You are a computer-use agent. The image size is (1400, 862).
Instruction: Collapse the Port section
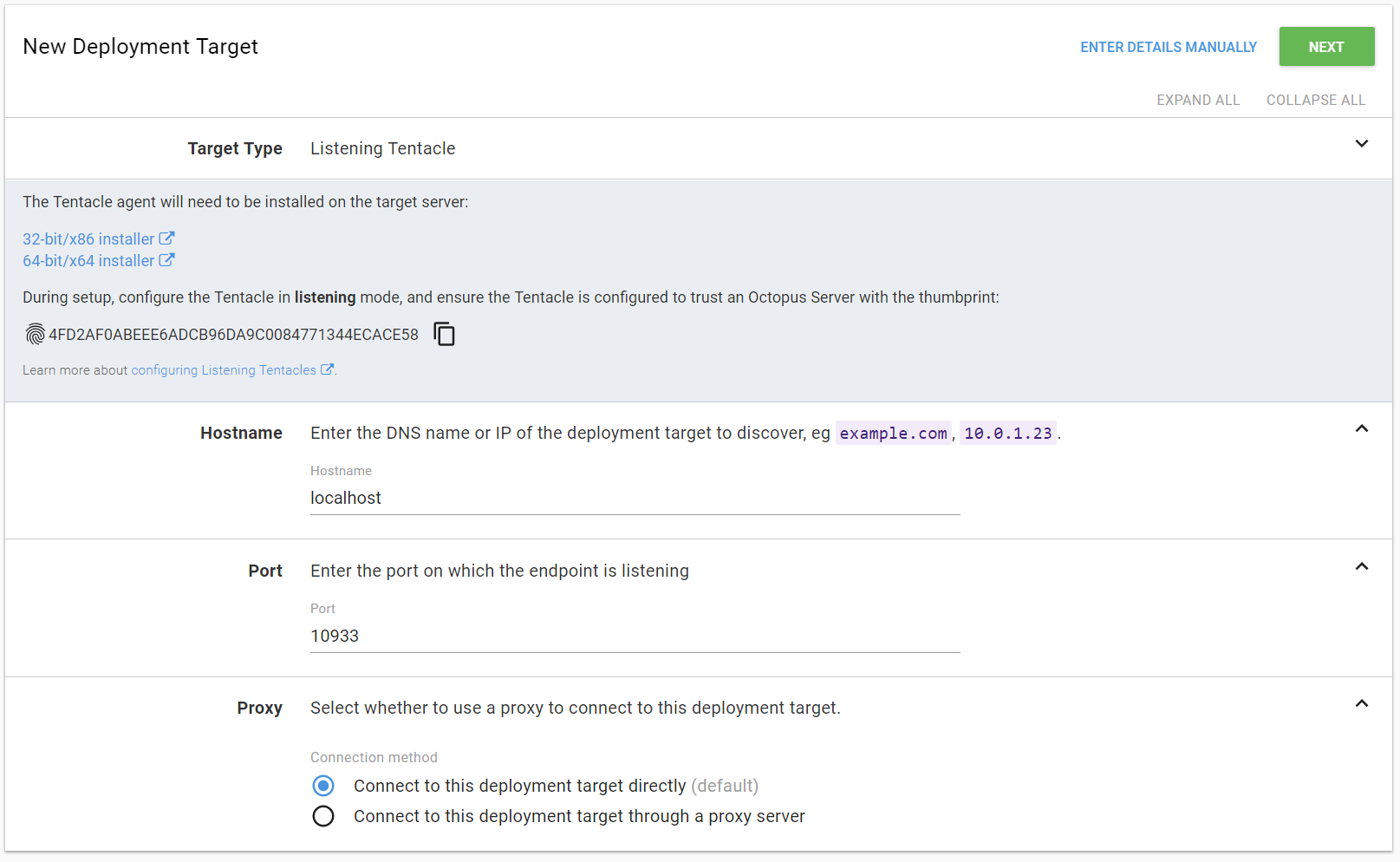[1361, 567]
